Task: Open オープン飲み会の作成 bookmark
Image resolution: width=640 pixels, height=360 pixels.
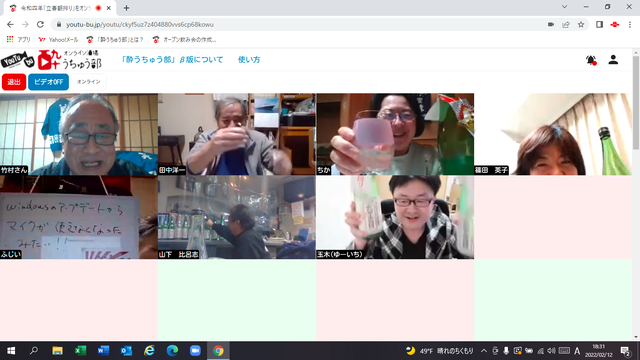Action: click(x=184, y=40)
